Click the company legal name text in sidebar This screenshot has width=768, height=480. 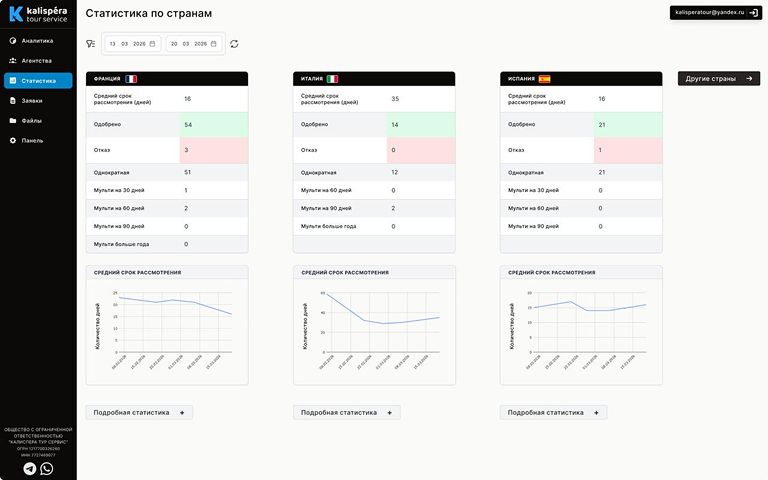(x=38, y=436)
